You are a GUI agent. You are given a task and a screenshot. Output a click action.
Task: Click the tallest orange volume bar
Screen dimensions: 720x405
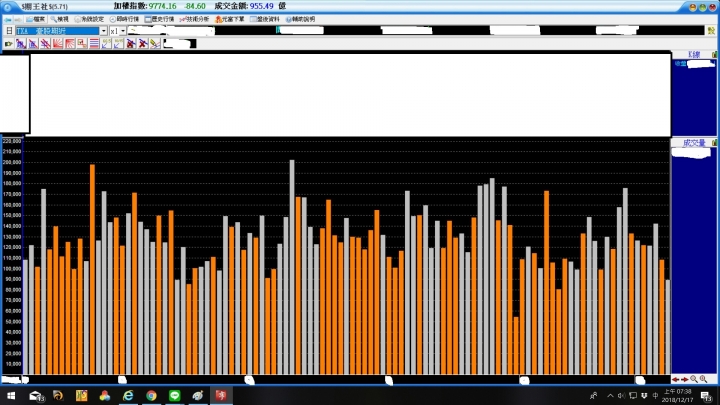coord(92,269)
